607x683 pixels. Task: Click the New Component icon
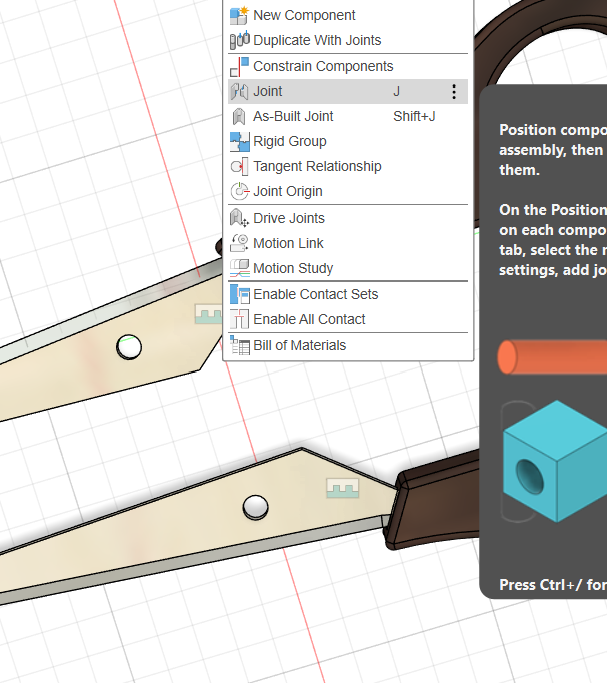(239, 15)
